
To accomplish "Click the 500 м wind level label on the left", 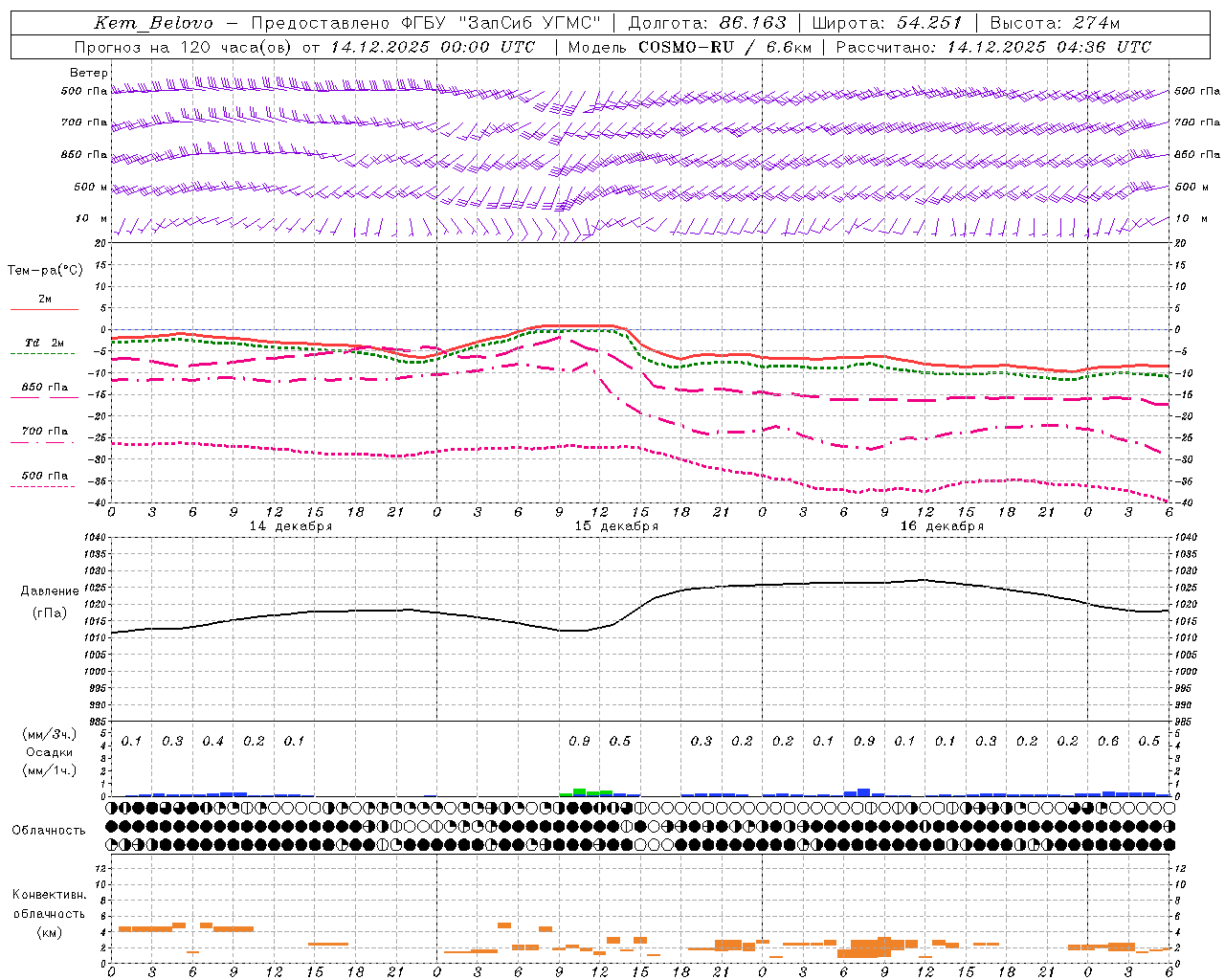I will tap(92, 187).
